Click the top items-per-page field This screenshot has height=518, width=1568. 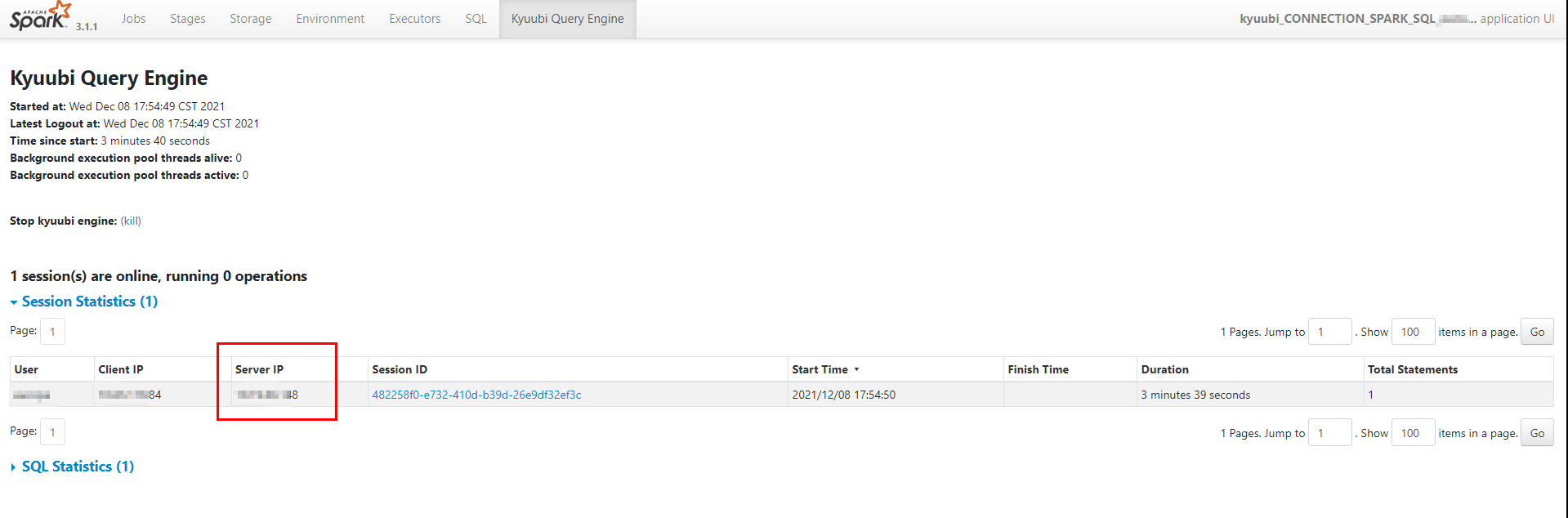click(1413, 332)
